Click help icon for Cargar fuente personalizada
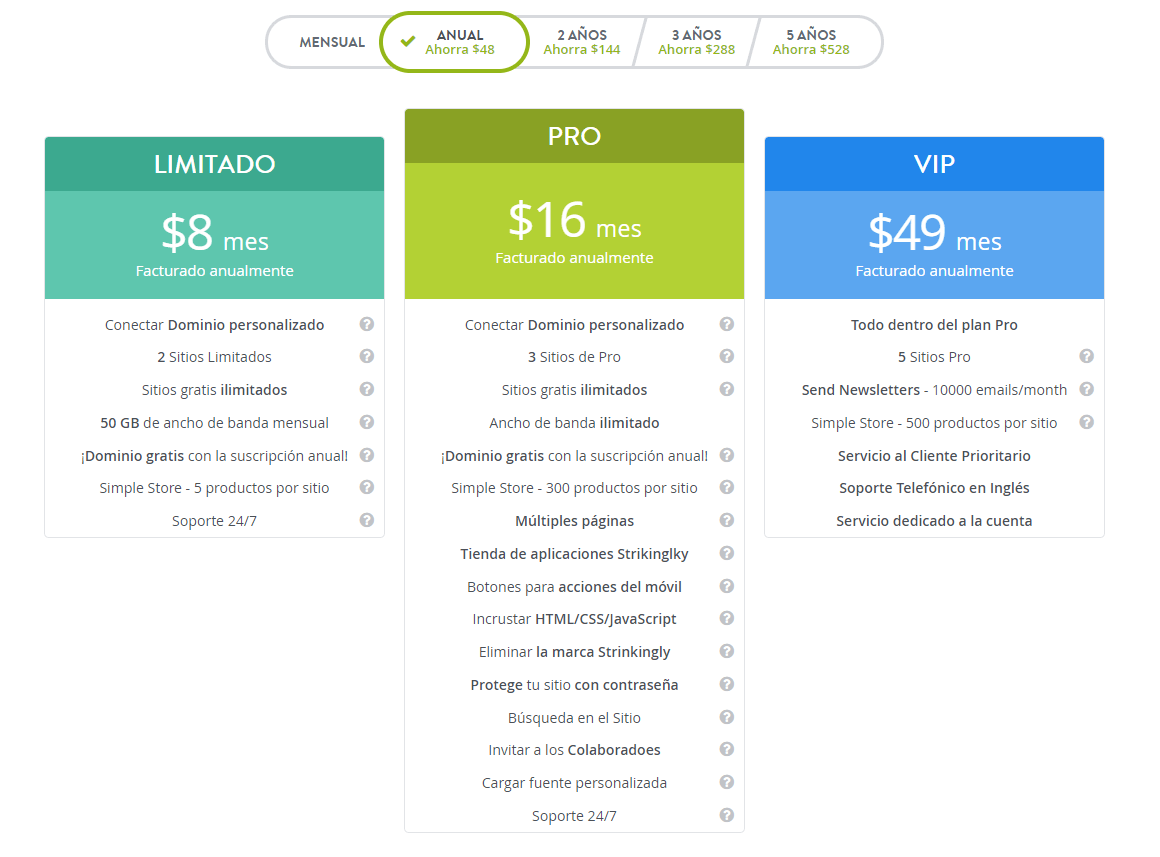The width and height of the screenshot is (1160, 857). click(x=726, y=782)
